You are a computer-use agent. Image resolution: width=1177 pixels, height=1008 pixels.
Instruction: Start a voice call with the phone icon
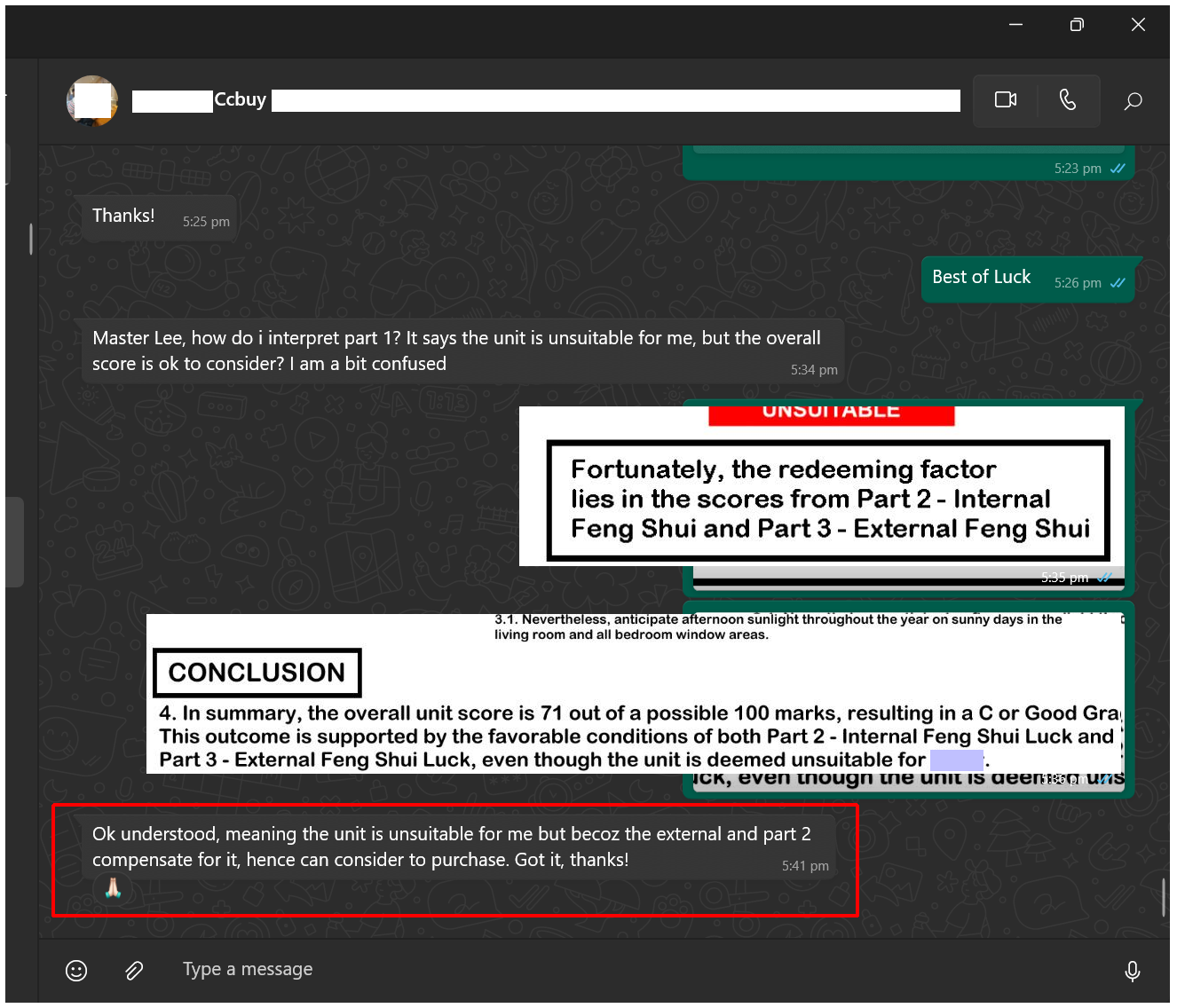[1068, 100]
